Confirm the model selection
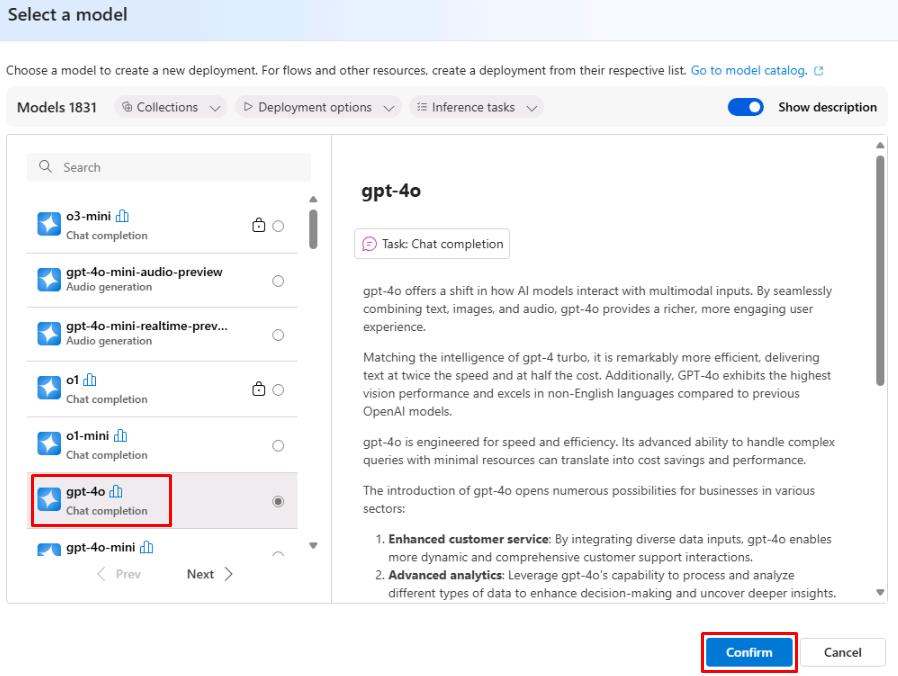 (749, 652)
